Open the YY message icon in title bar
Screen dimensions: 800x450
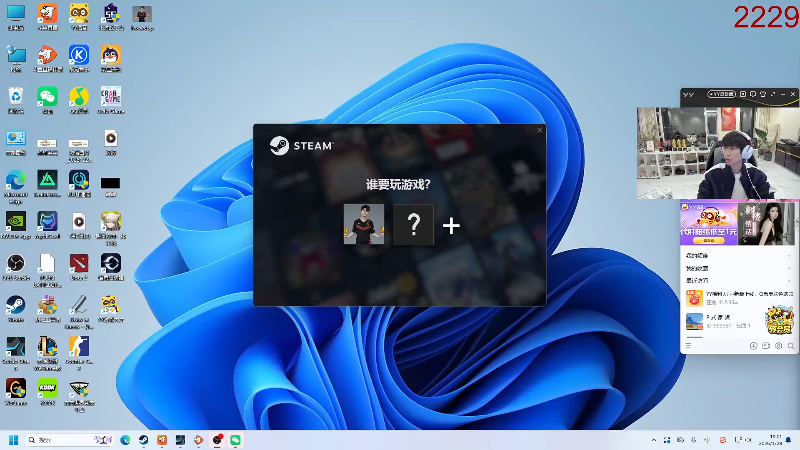point(753,94)
